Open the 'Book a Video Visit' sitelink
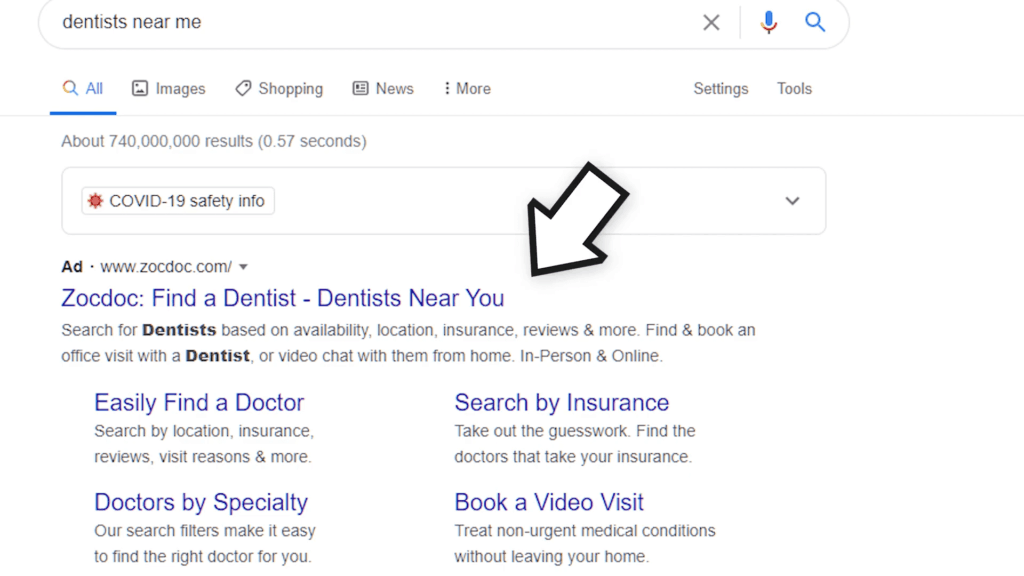The image size is (1024, 576). [x=549, y=502]
